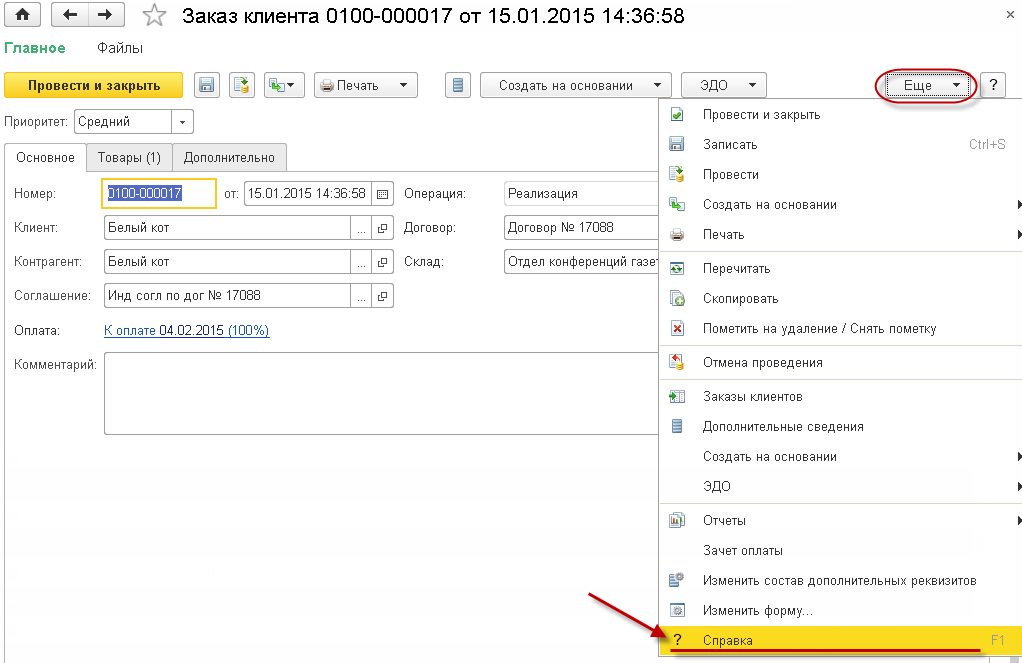
Task: Expand the Приоритет dropdown arrow
Action: (182, 122)
